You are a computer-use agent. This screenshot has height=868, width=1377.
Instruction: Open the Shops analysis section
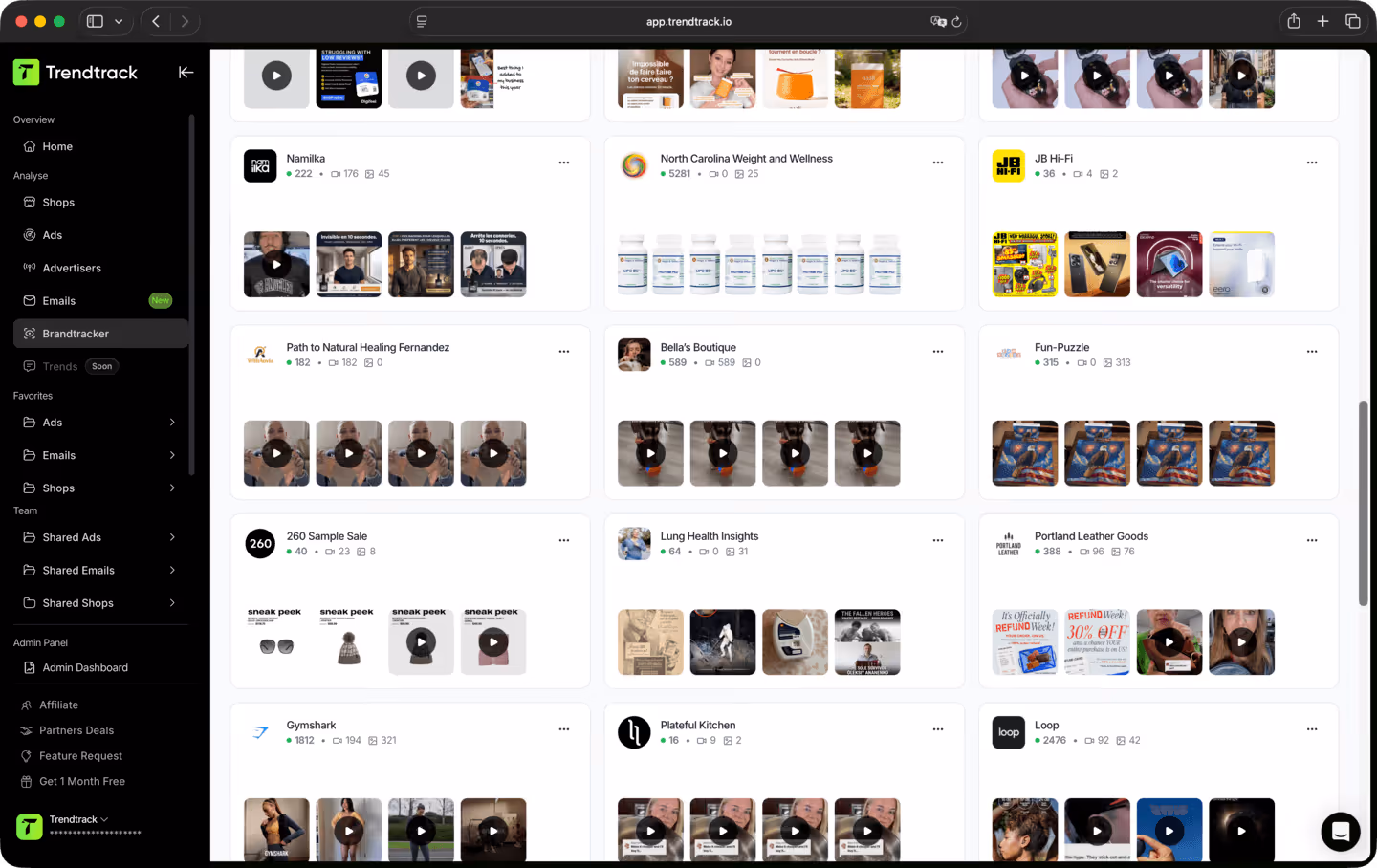click(x=57, y=202)
